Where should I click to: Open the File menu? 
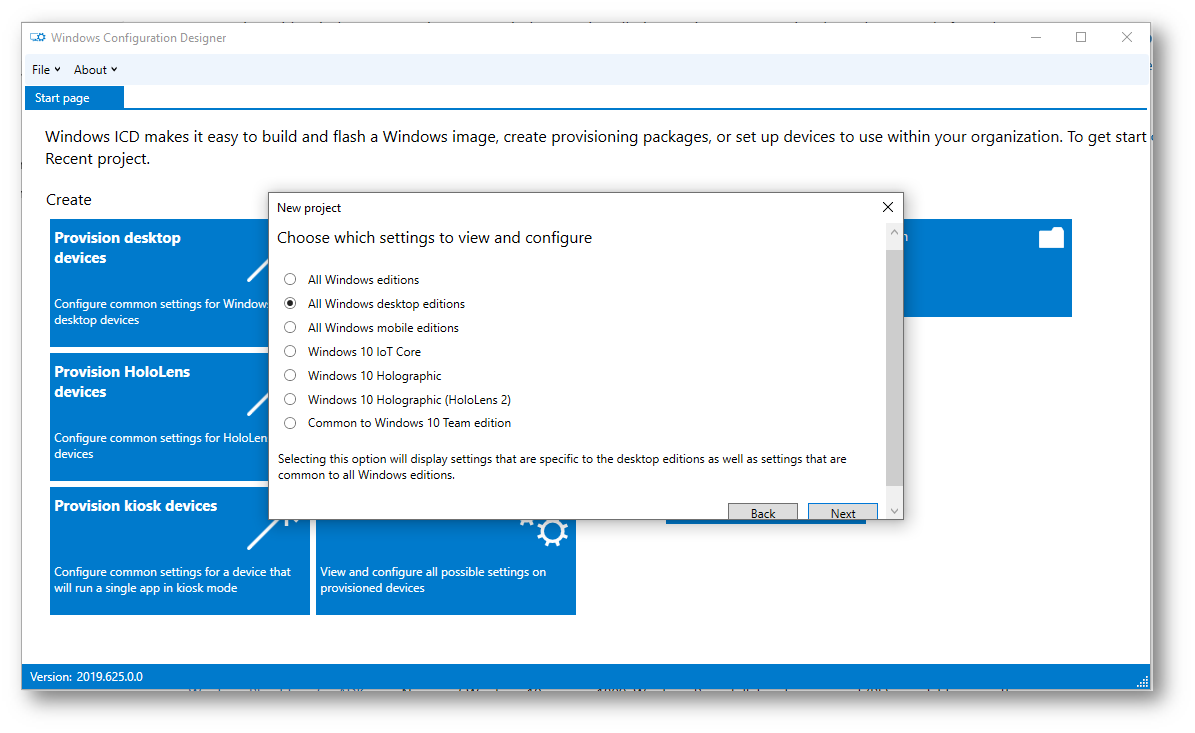pos(46,69)
